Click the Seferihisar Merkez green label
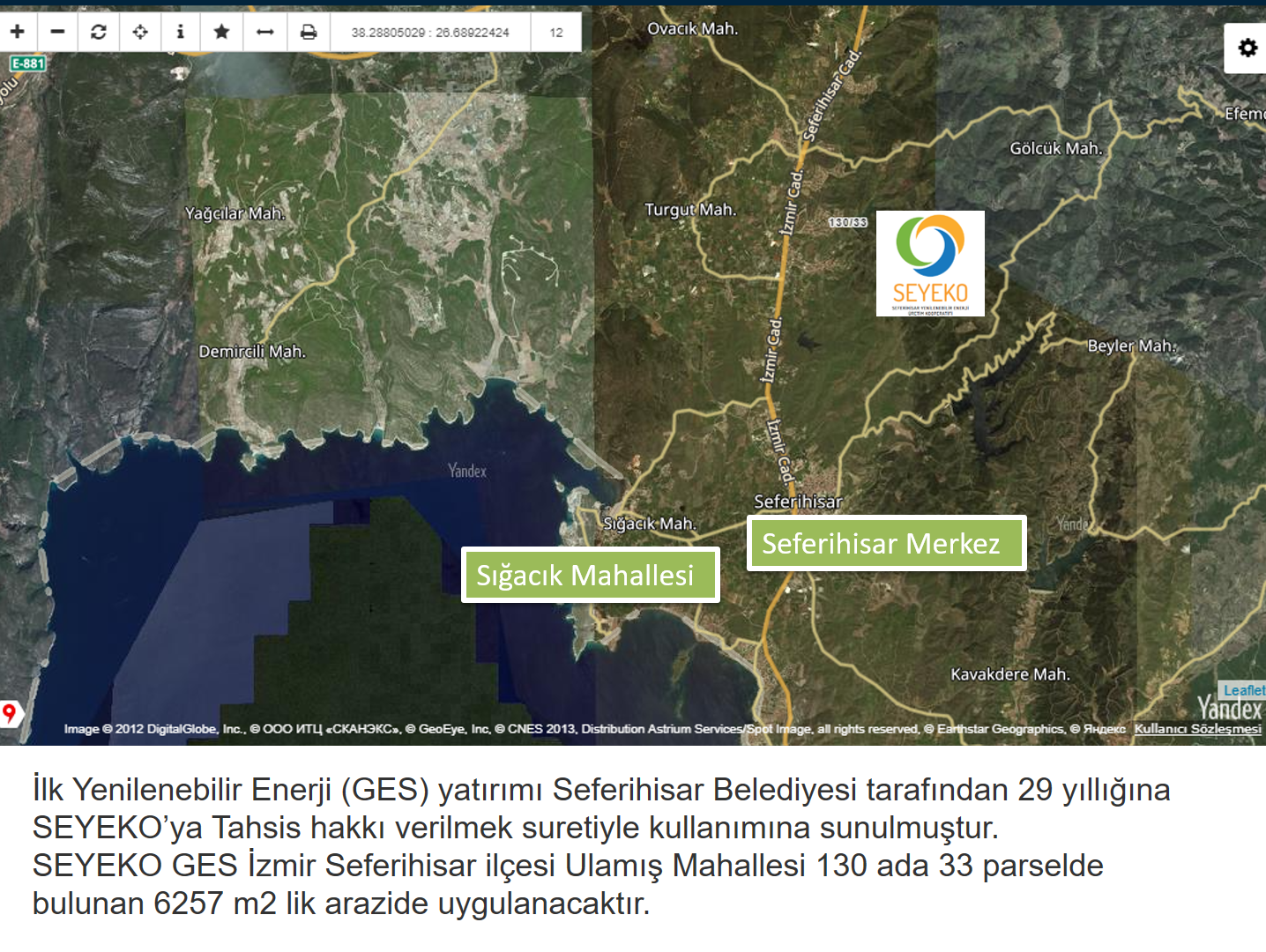The width and height of the screenshot is (1266, 952). click(x=886, y=543)
